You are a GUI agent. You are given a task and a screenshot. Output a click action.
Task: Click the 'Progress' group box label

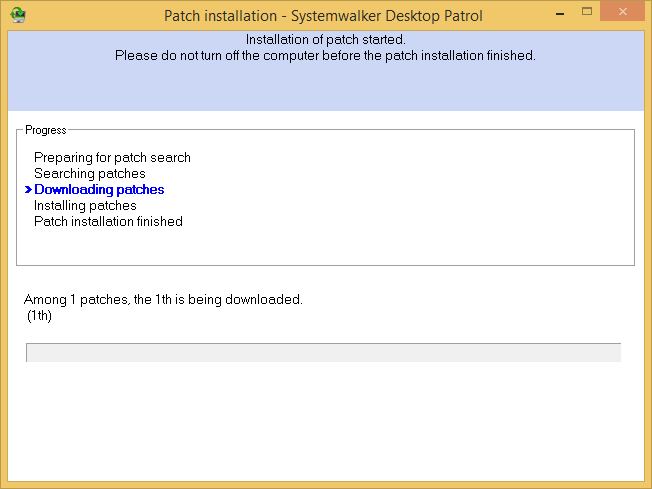coord(46,130)
